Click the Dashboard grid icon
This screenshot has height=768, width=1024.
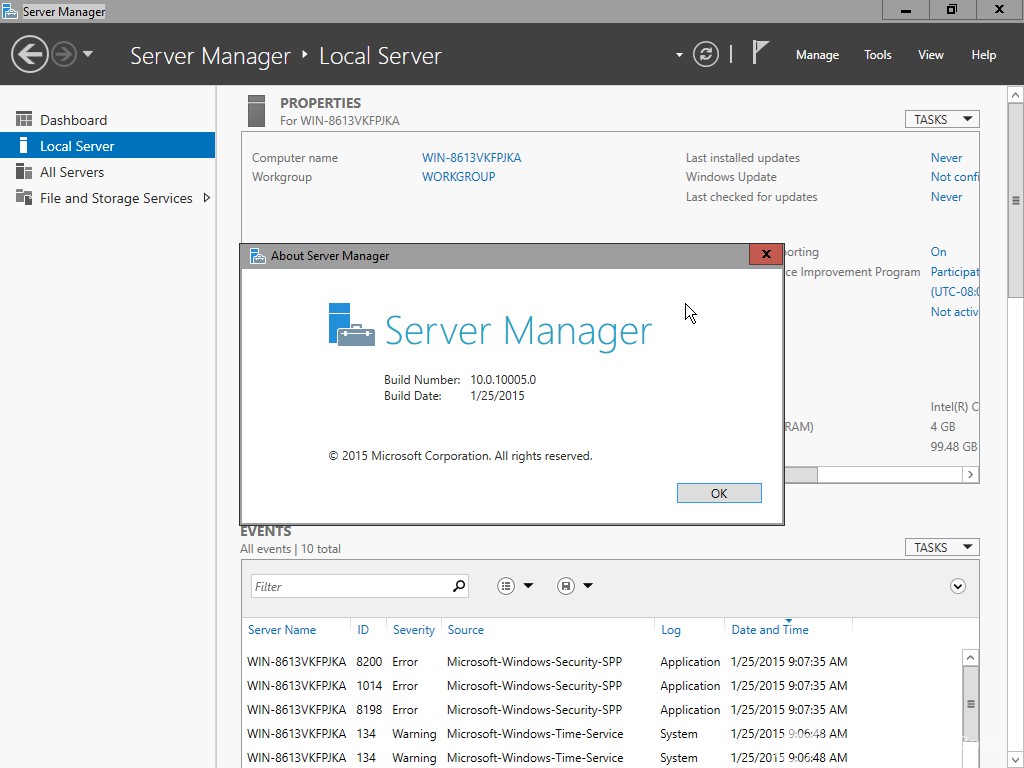[x=24, y=119]
